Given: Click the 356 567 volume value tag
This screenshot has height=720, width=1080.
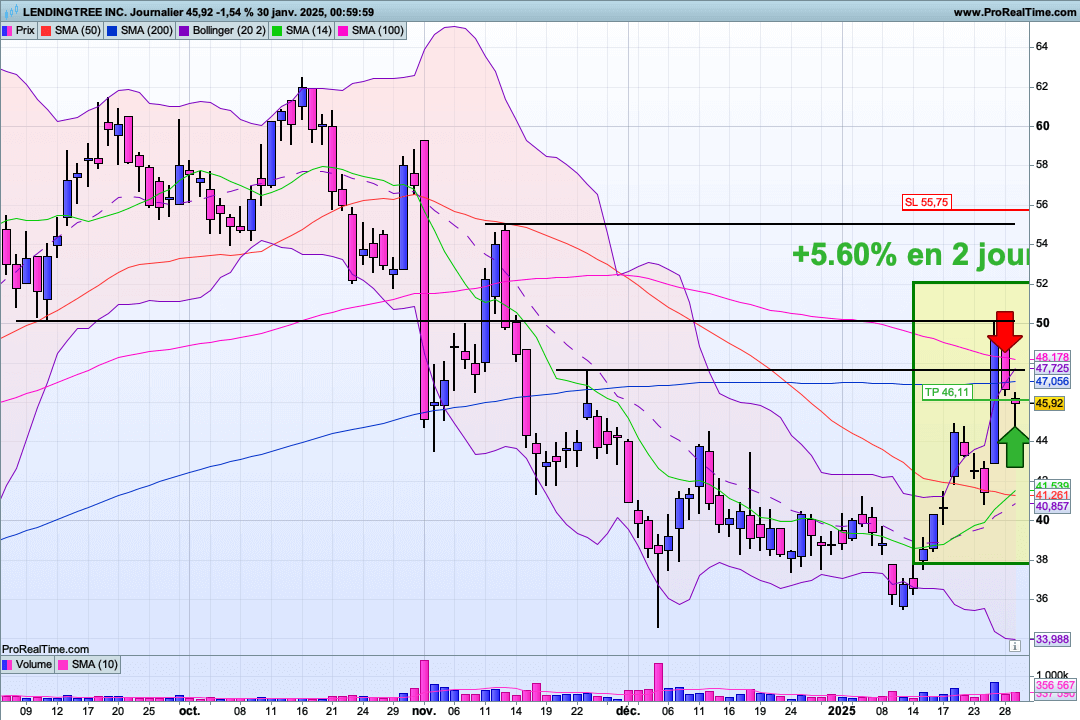Looking at the screenshot, I should [1055, 685].
